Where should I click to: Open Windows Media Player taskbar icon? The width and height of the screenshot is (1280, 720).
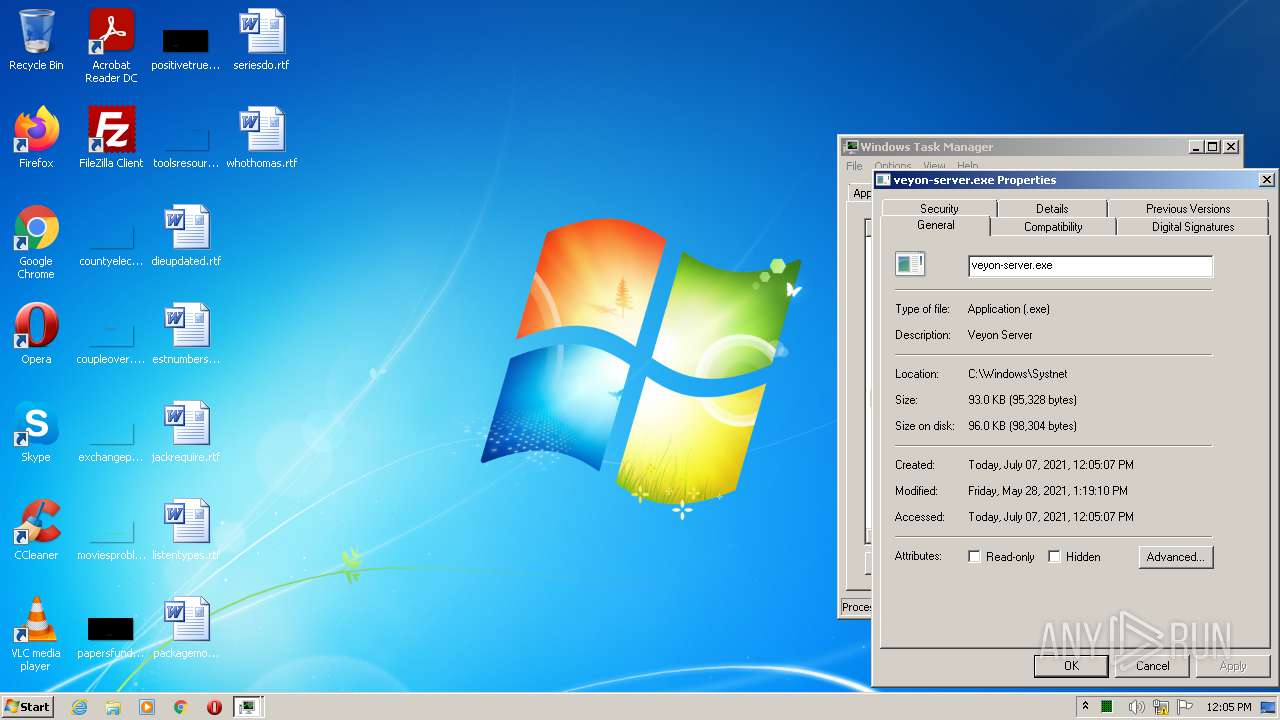click(x=147, y=707)
